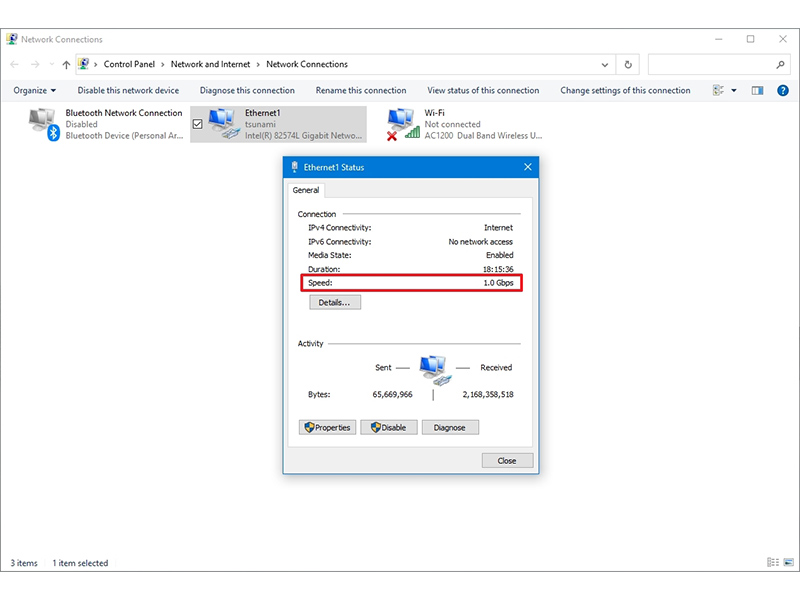Navigate to Network and Internet breadcrumb
The height and width of the screenshot is (600, 800).
pyautogui.click(x=210, y=64)
